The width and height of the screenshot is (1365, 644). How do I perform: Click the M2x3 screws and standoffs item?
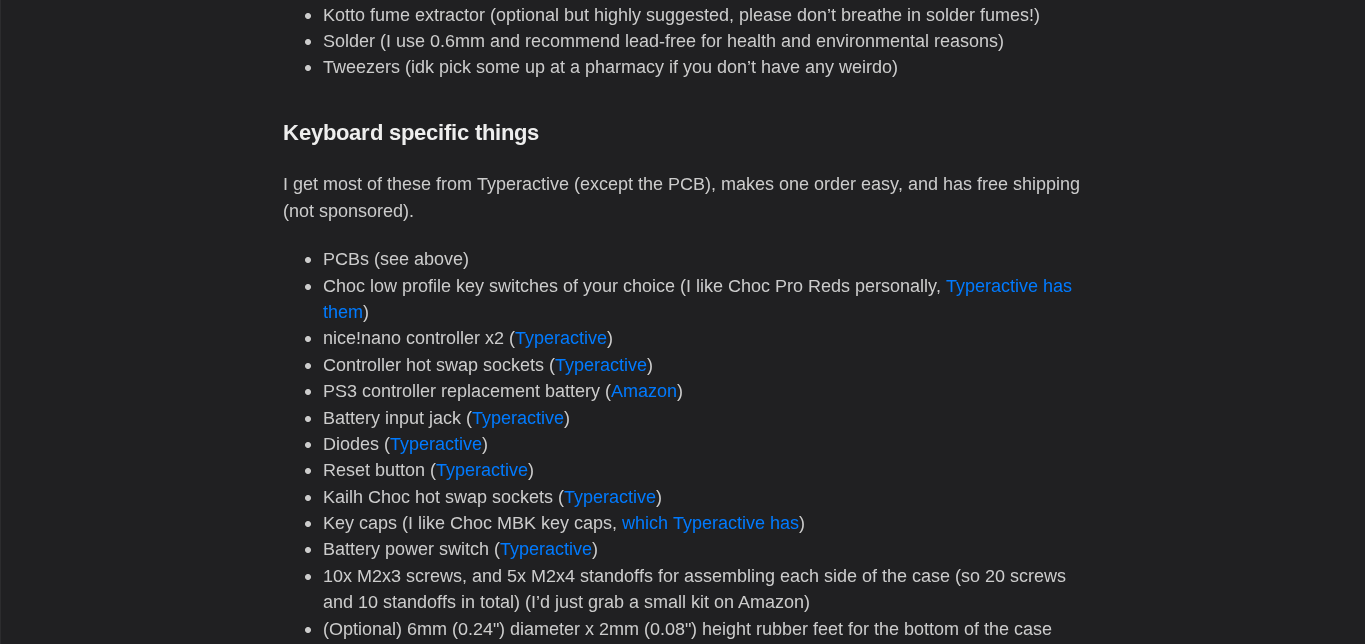coord(693,576)
